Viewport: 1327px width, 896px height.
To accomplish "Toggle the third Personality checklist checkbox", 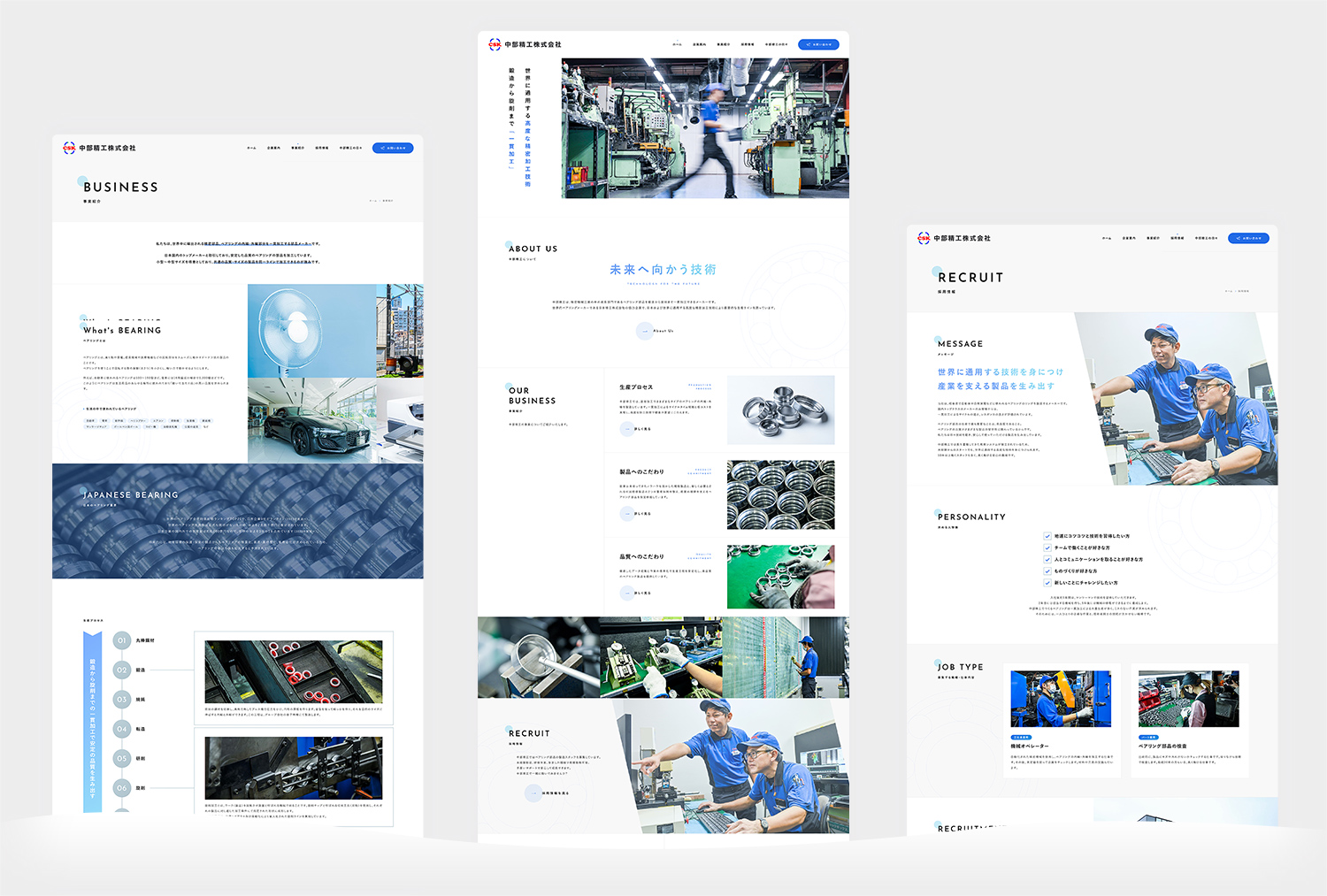I will point(1047,559).
